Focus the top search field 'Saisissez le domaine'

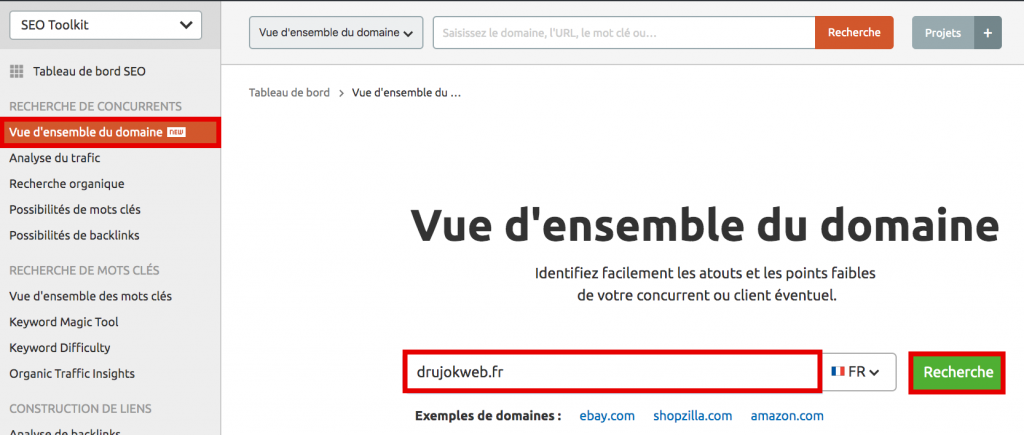coord(624,33)
